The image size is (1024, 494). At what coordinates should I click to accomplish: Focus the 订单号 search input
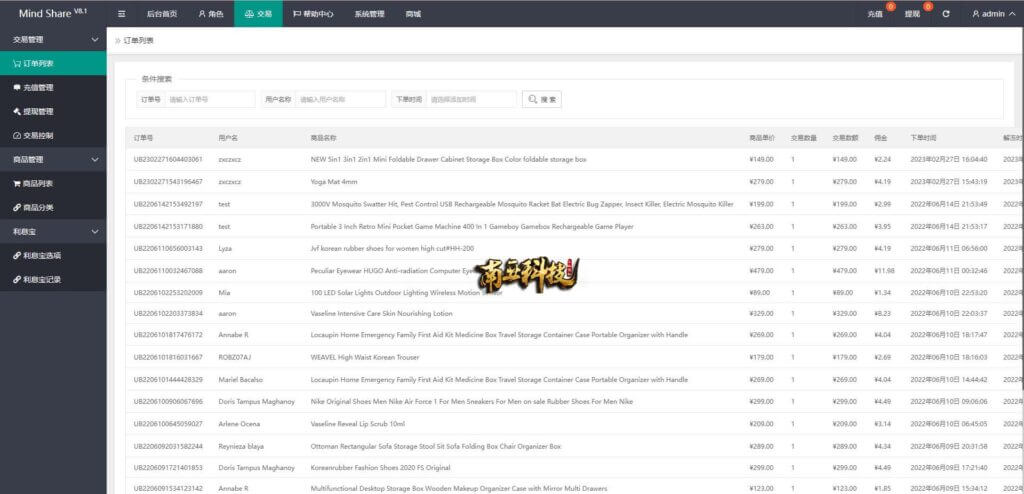click(210, 99)
